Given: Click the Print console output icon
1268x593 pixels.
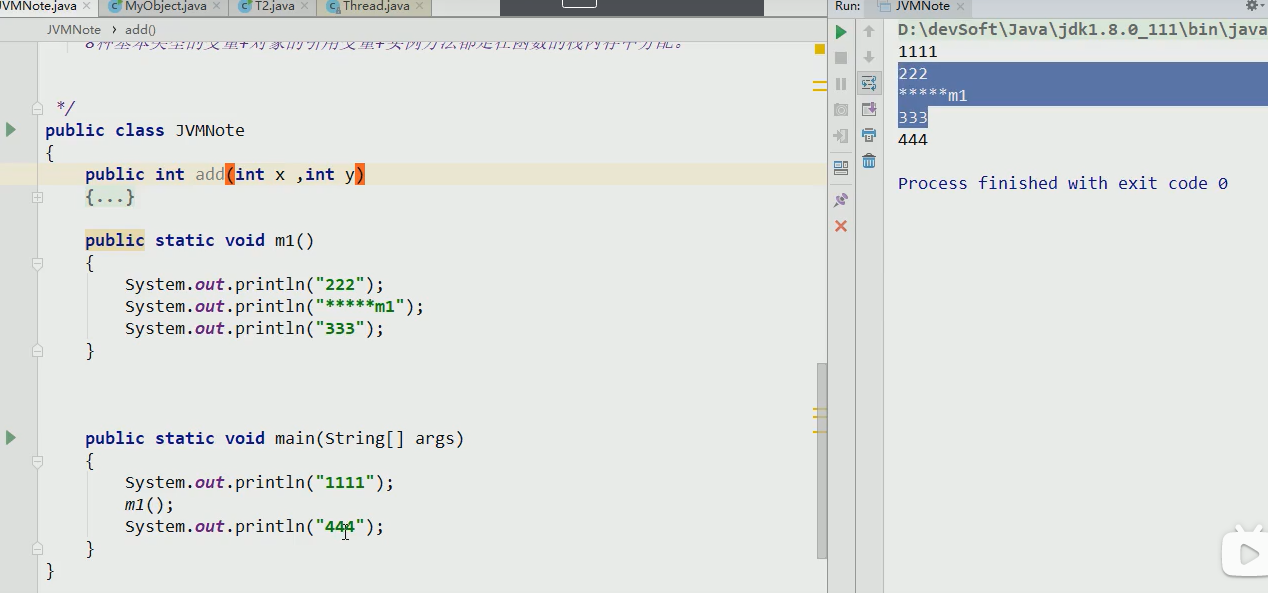Looking at the screenshot, I should tap(869, 136).
